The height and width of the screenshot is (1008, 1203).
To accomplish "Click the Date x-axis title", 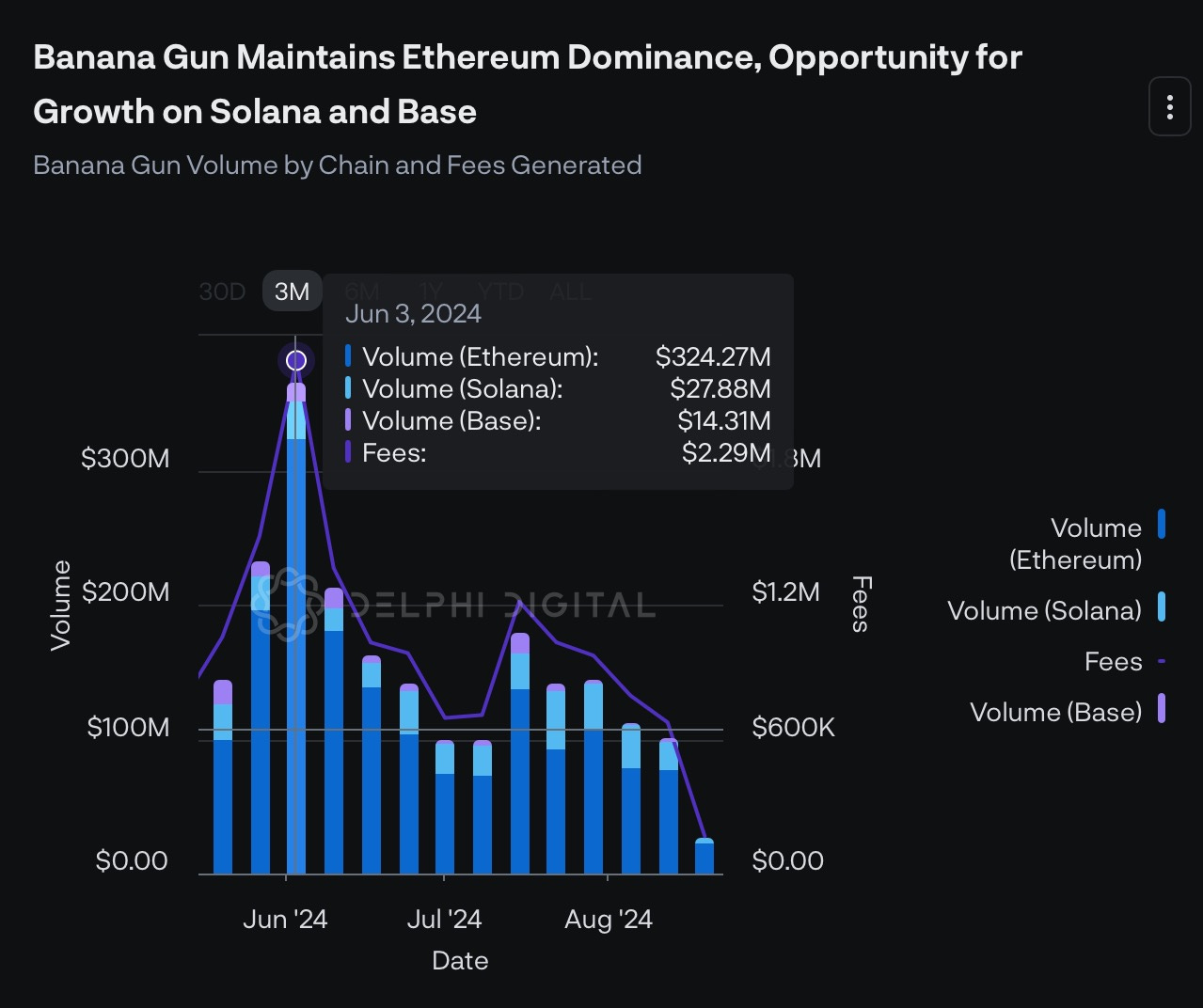I will (460, 961).
